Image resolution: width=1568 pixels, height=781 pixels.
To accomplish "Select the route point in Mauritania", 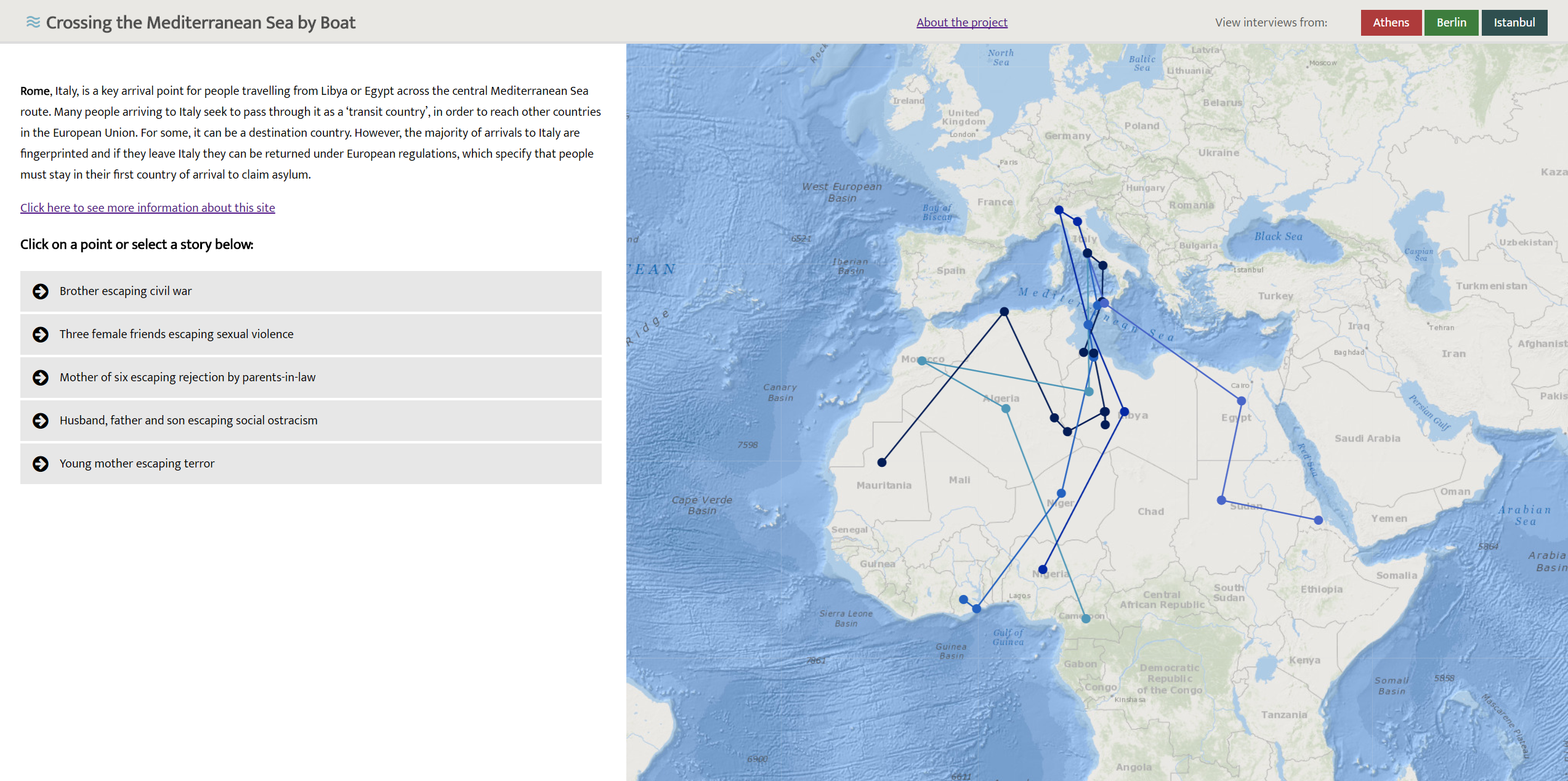I will coord(882,462).
